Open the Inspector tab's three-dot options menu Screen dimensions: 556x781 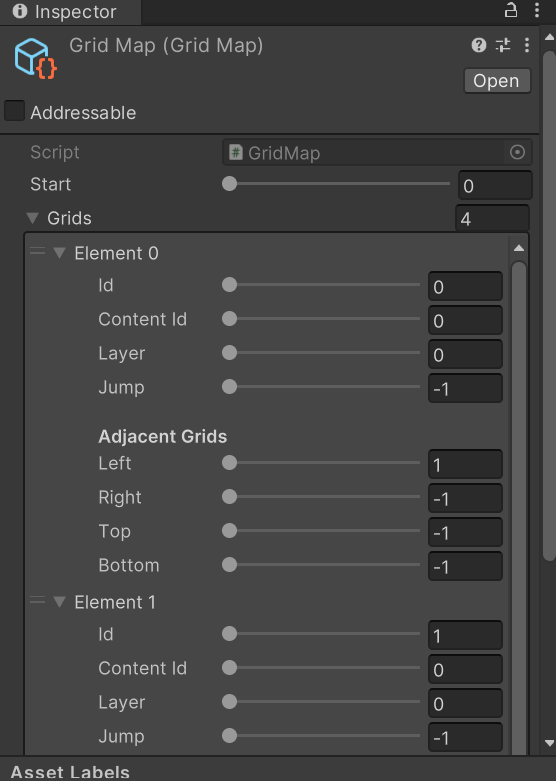(537, 10)
